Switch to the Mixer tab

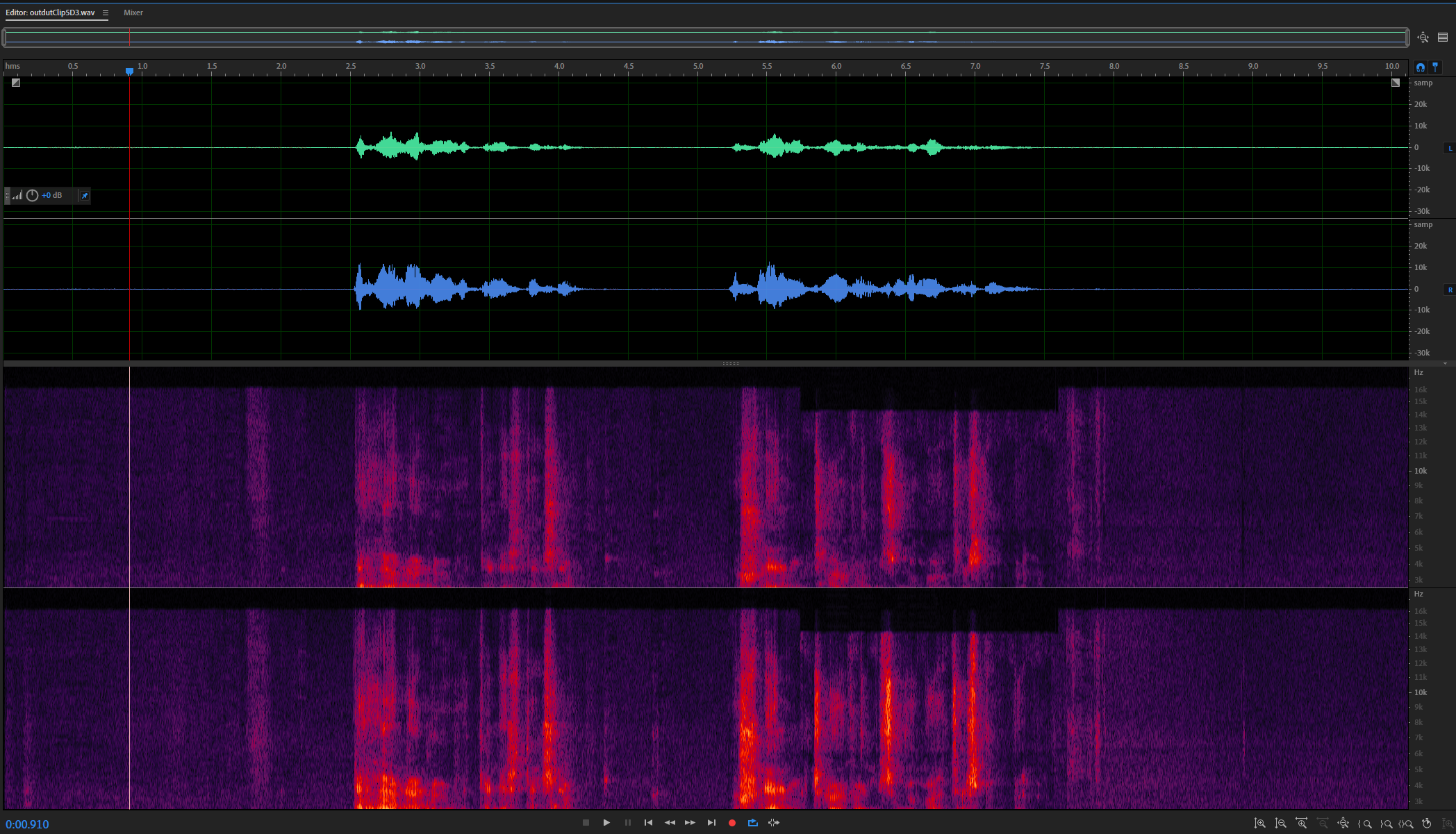coord(133,12)
